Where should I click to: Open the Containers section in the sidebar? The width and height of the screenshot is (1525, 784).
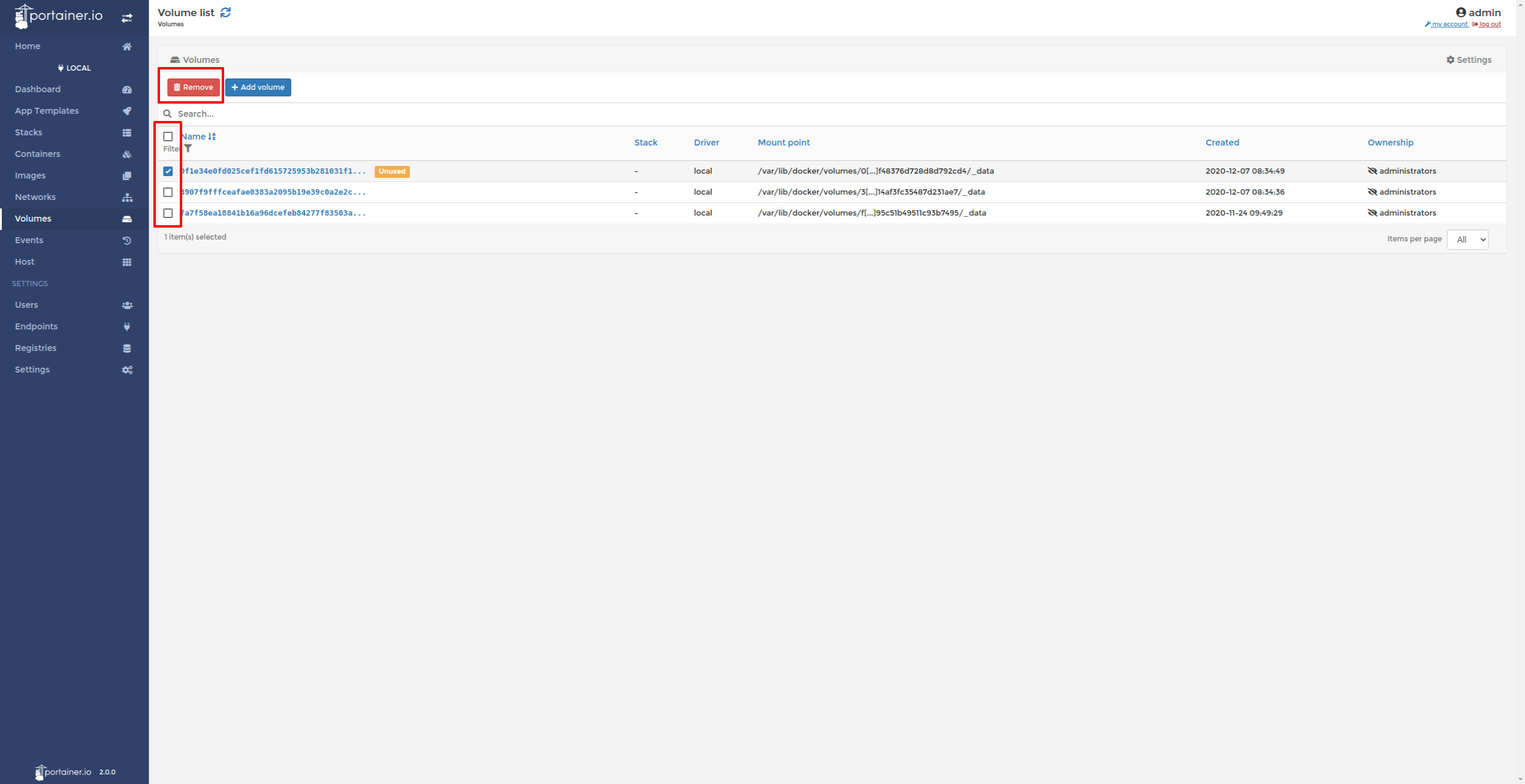tap(37, 154)
